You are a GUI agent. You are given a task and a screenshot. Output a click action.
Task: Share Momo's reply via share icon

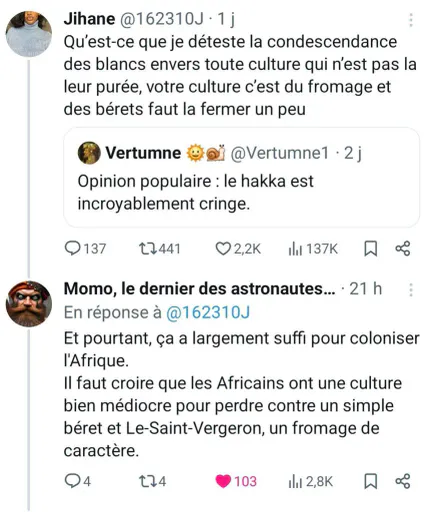(403, 481)
